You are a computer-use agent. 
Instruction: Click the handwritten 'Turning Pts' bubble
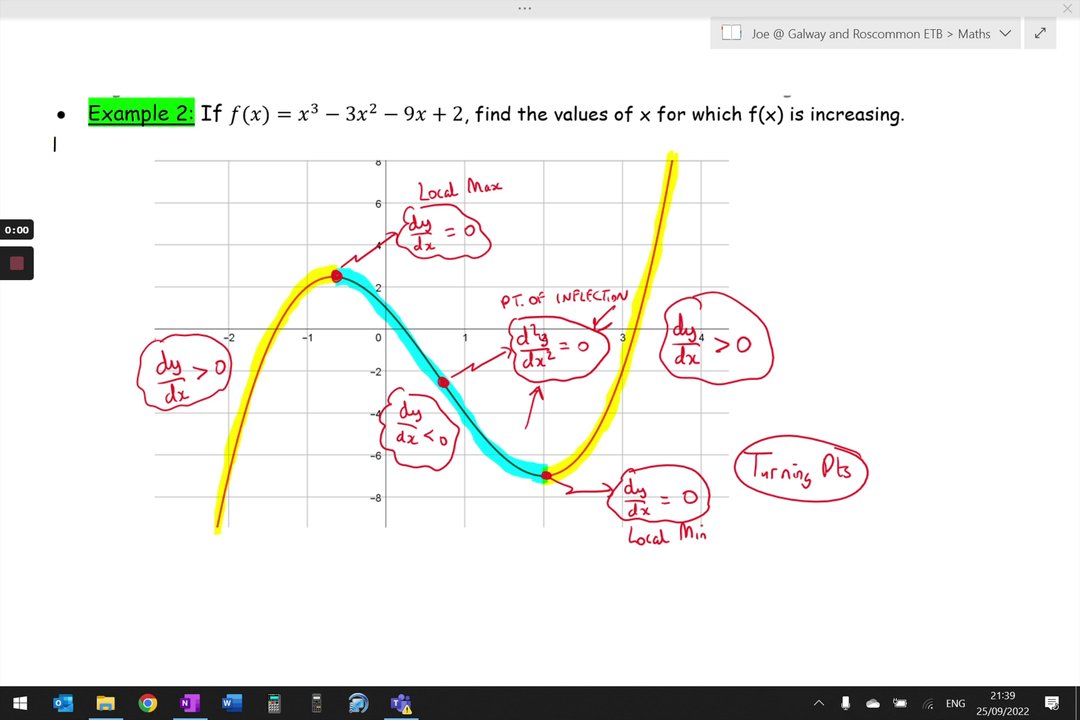pos(801,469)
